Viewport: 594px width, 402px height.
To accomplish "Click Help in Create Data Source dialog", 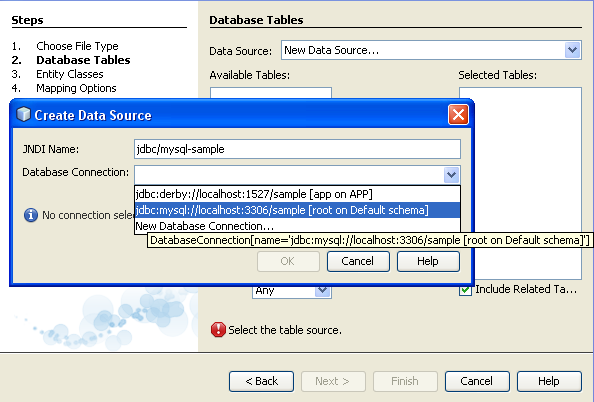I will pos(428,261).
